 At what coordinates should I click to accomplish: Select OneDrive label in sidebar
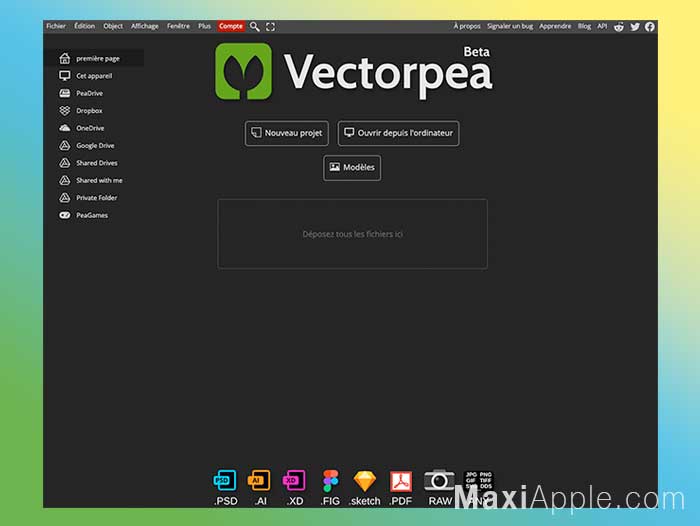(90, 128)
